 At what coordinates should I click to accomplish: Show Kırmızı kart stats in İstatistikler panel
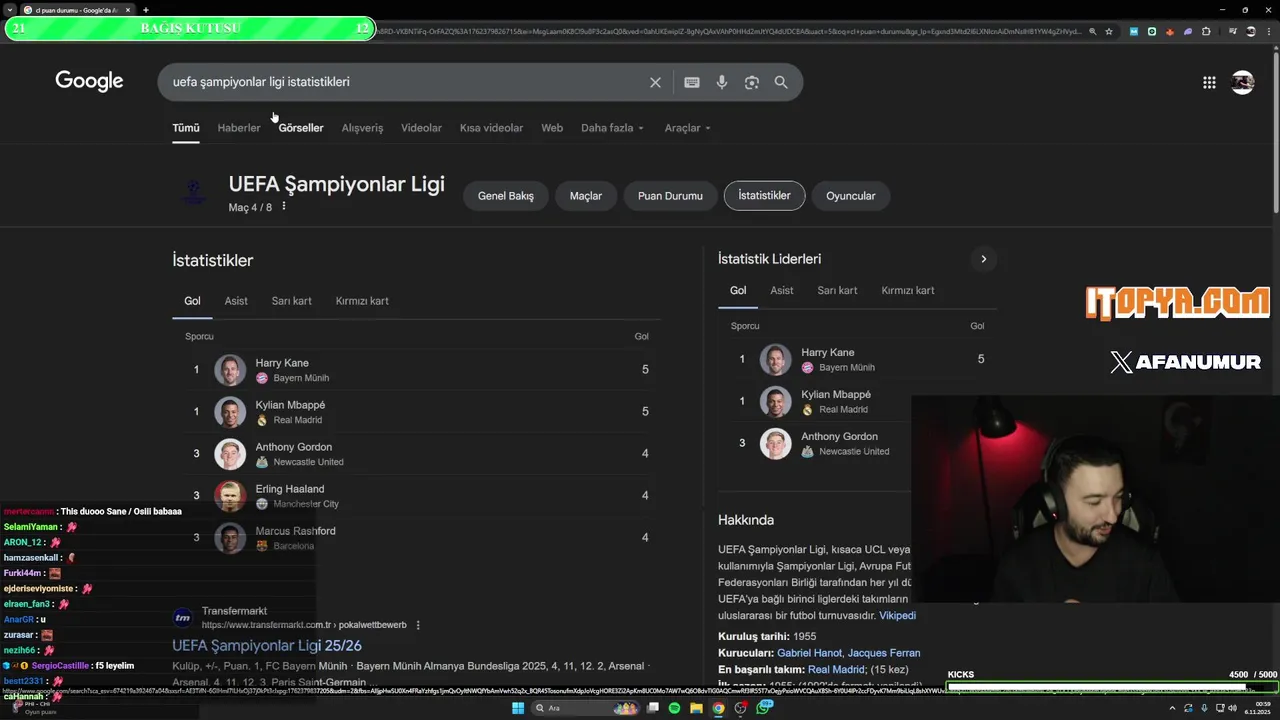[x=362, y=301]
